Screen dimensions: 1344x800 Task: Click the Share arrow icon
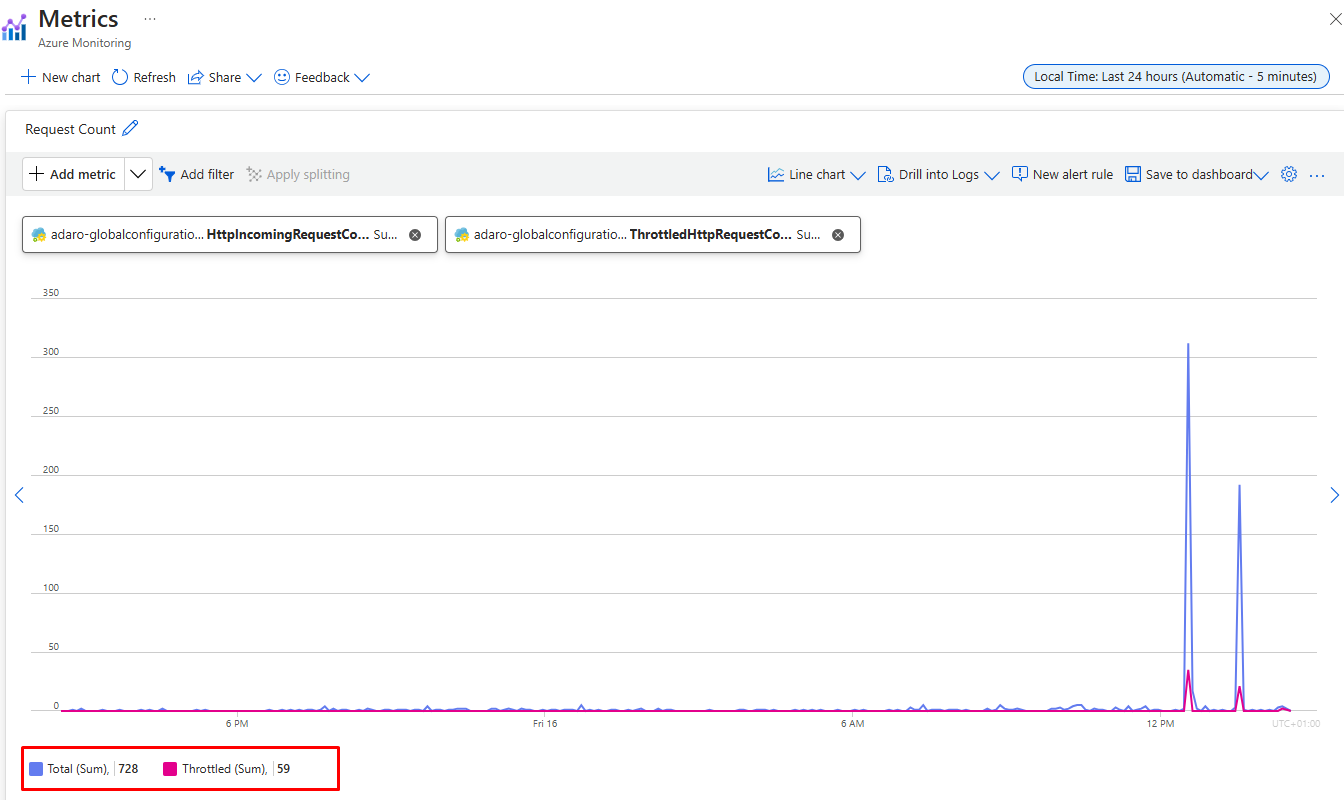[x=196, y=77]
